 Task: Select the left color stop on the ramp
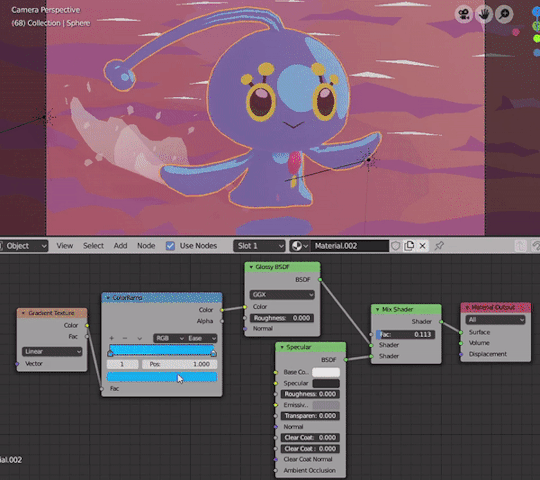[110, 353]
